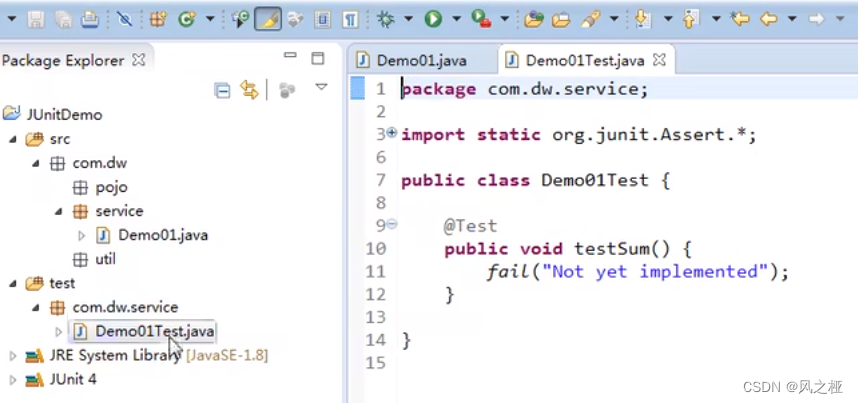
Task: Click the "Not yet implemented" string
Action: point(656,271)
